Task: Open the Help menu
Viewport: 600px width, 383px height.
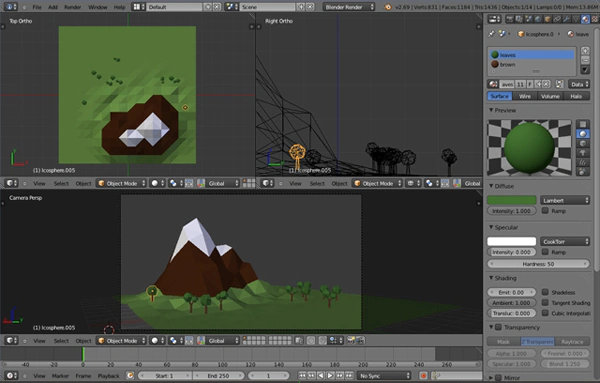Action: coord(119,7)
